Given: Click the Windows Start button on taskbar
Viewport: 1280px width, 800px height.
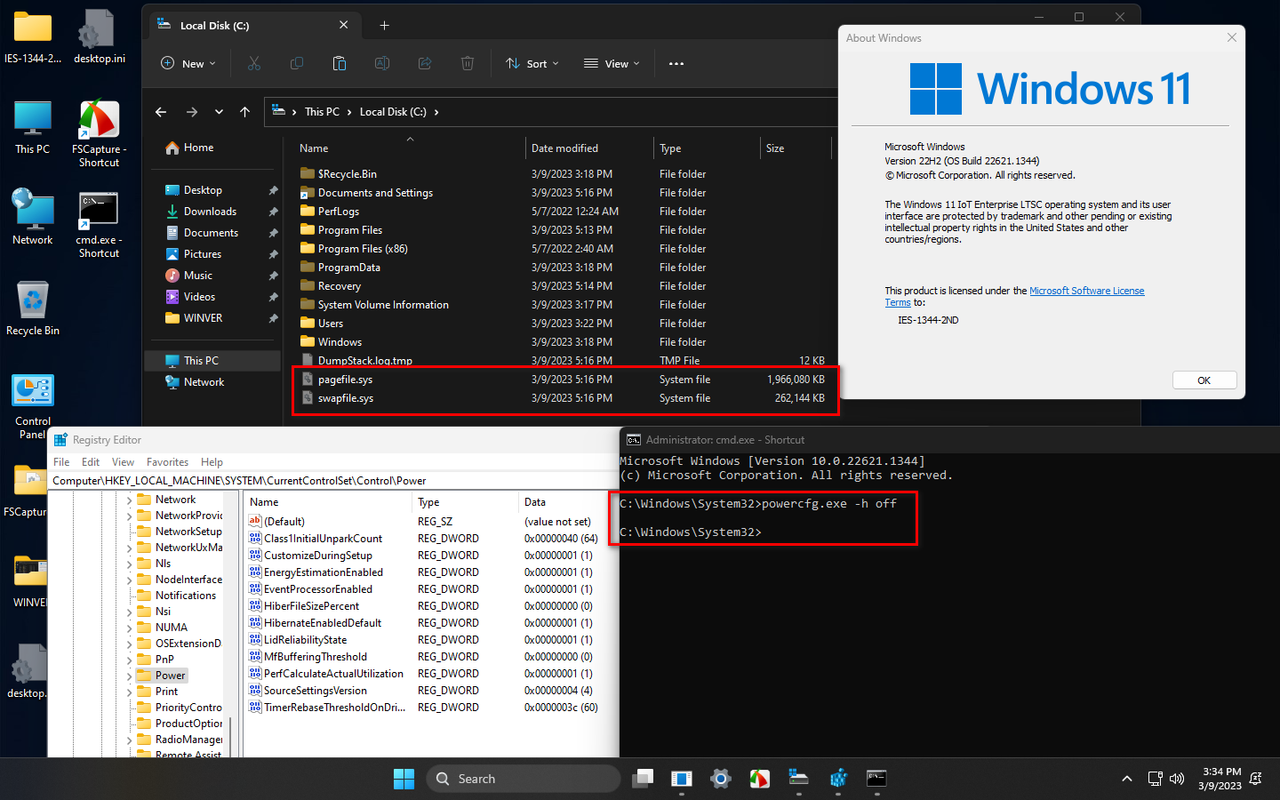Looking at the screenshot, I should 404,778.
